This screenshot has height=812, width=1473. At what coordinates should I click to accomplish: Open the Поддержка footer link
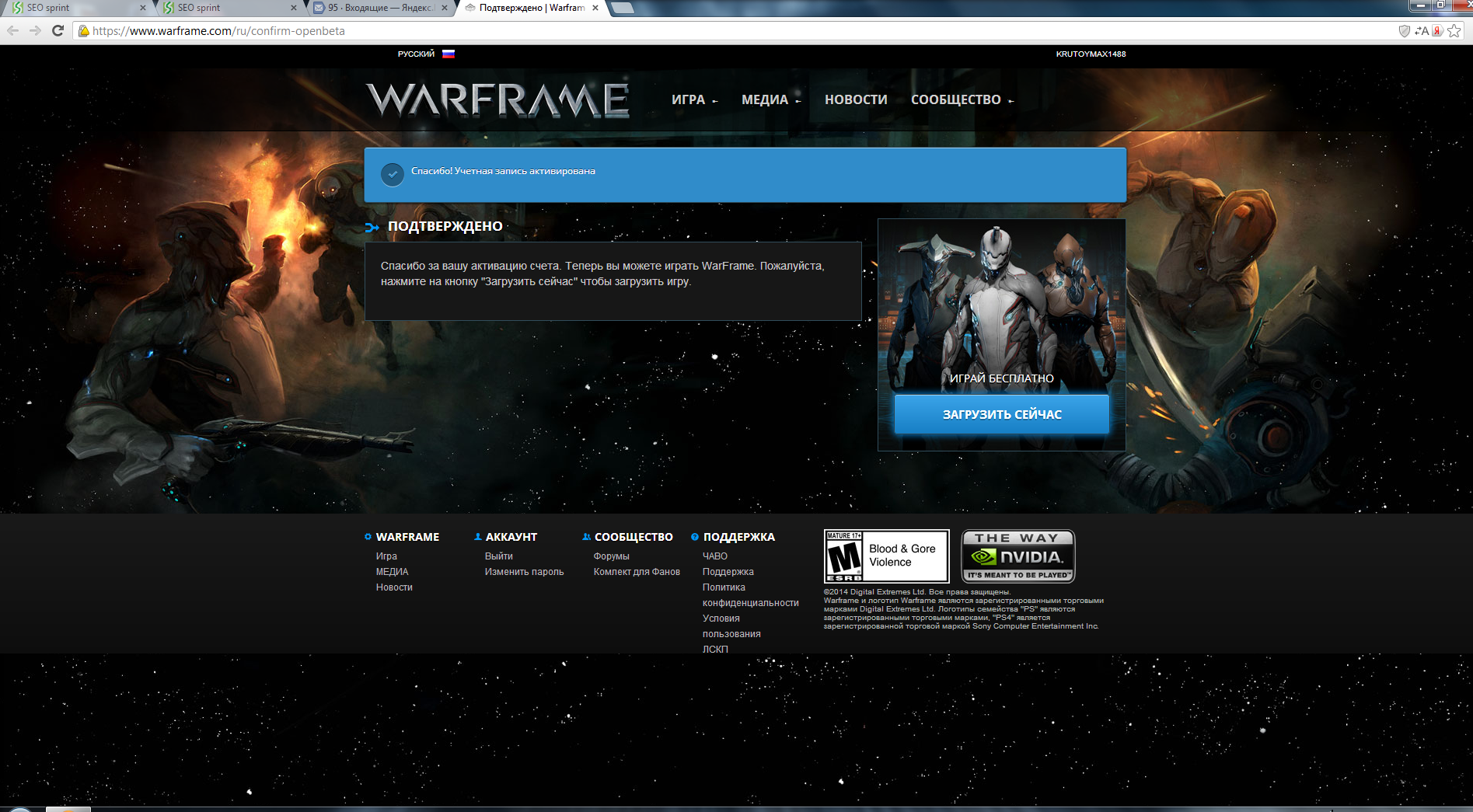(728, 572)
